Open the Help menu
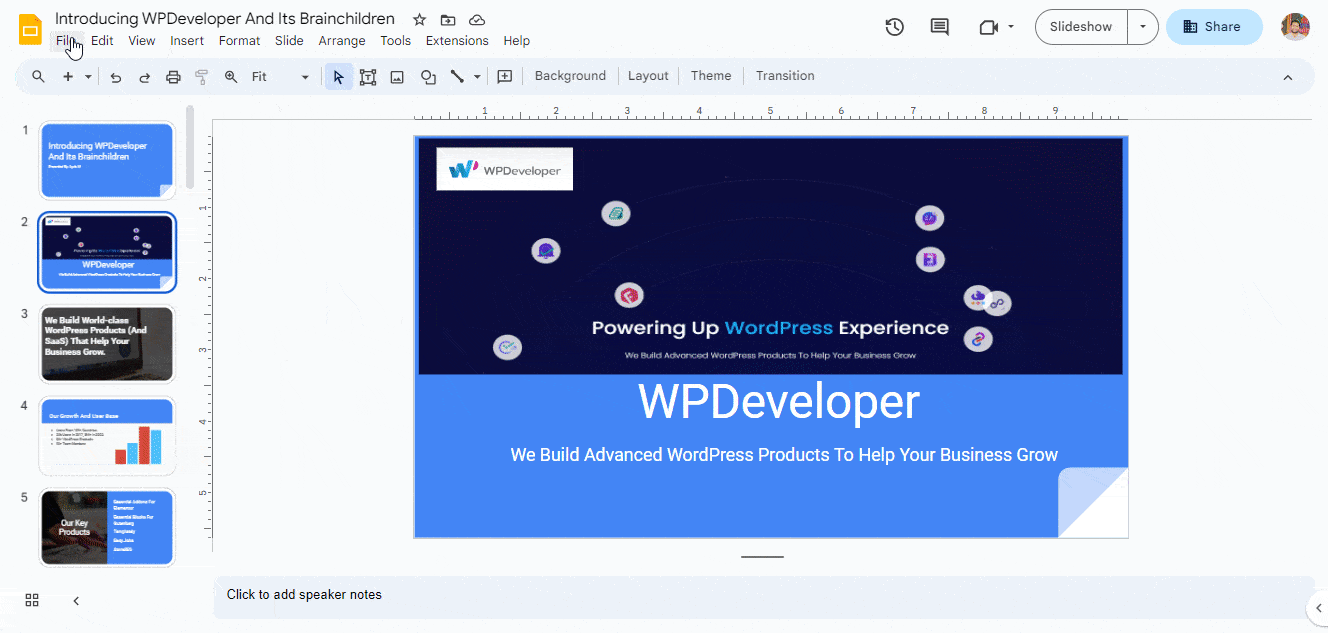This screenshot has height=633, width=1328. coord(517,41)
